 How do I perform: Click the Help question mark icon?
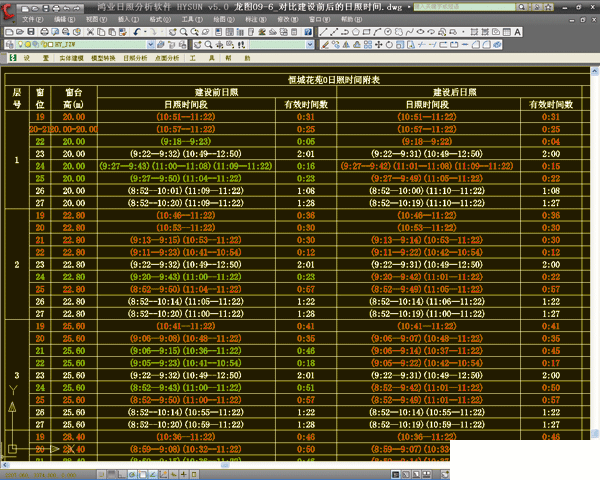[x=308, y=32]
